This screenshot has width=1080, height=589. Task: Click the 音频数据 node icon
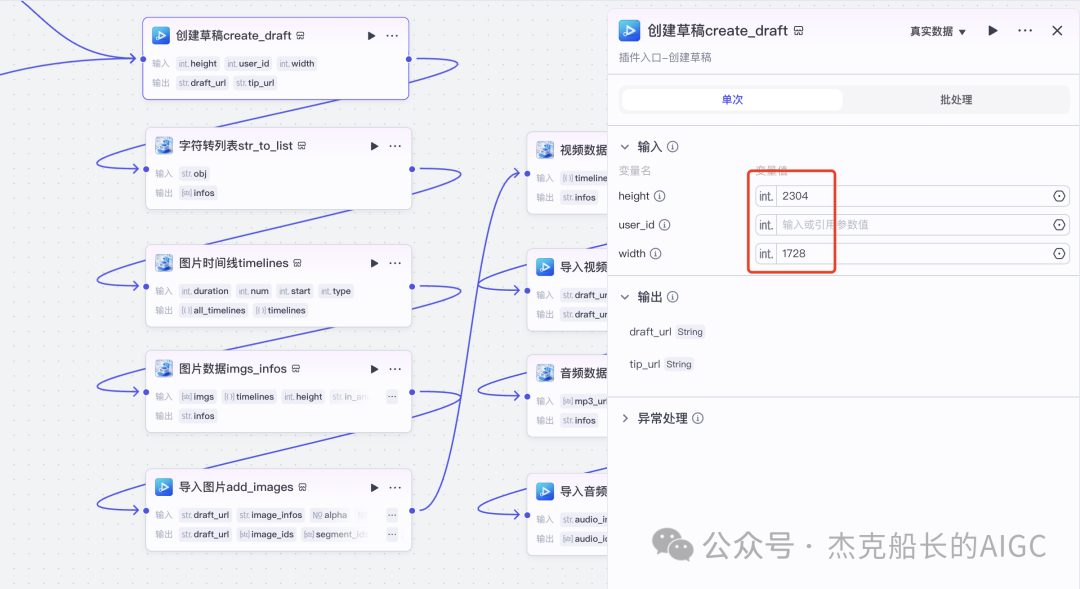545,373
